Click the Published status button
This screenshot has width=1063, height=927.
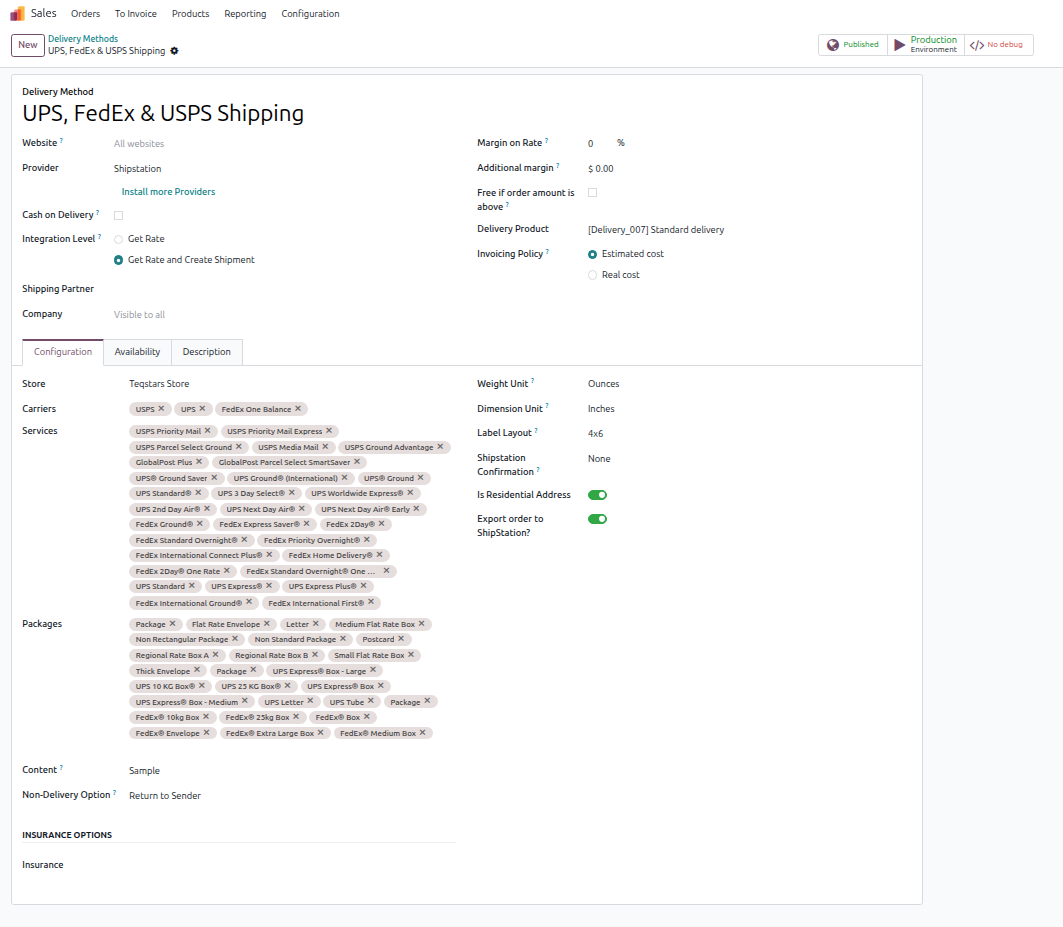pyautogui.click(x=853, y=45)
